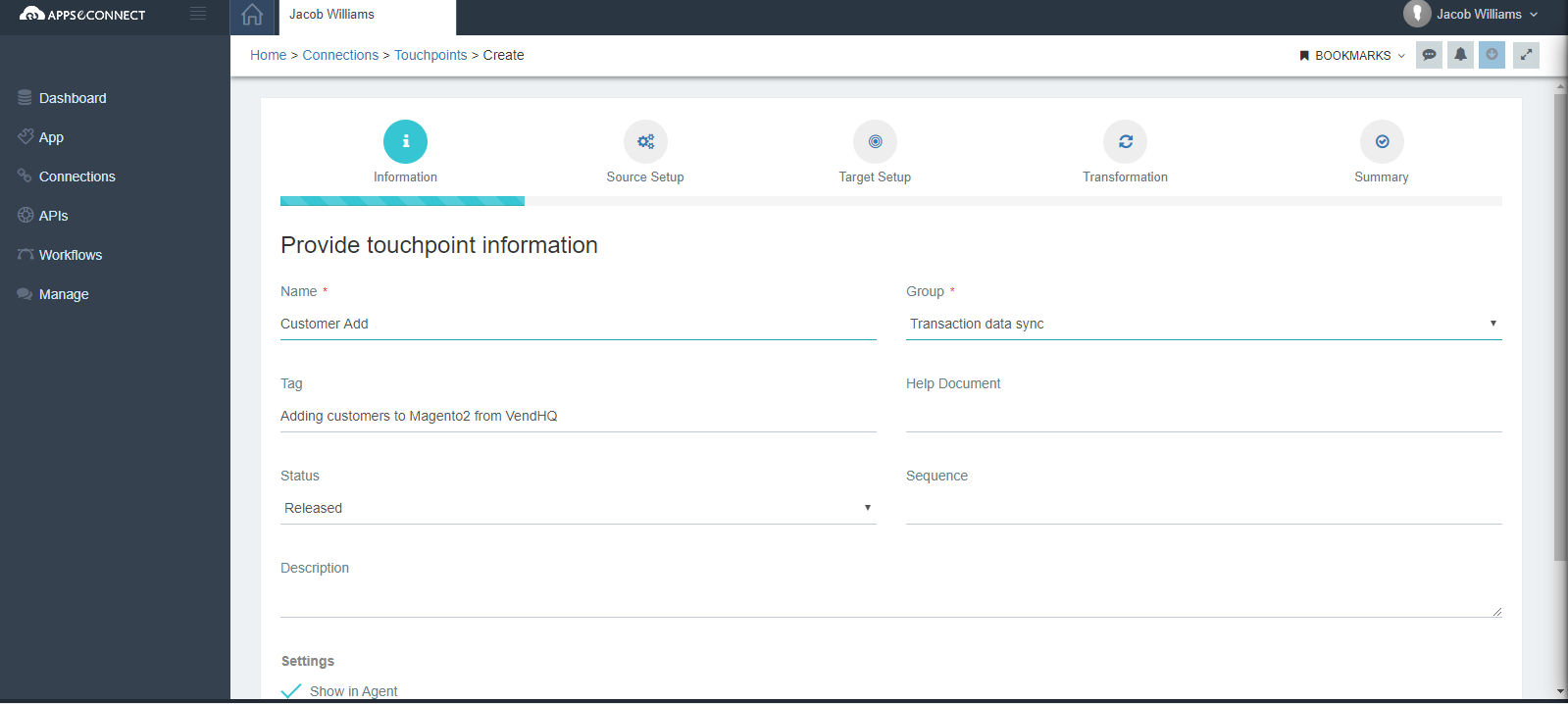Click the APPSeCONNECT logo
The height and width of the screenshot is (704, 1568).
click(x=82, y=14)
